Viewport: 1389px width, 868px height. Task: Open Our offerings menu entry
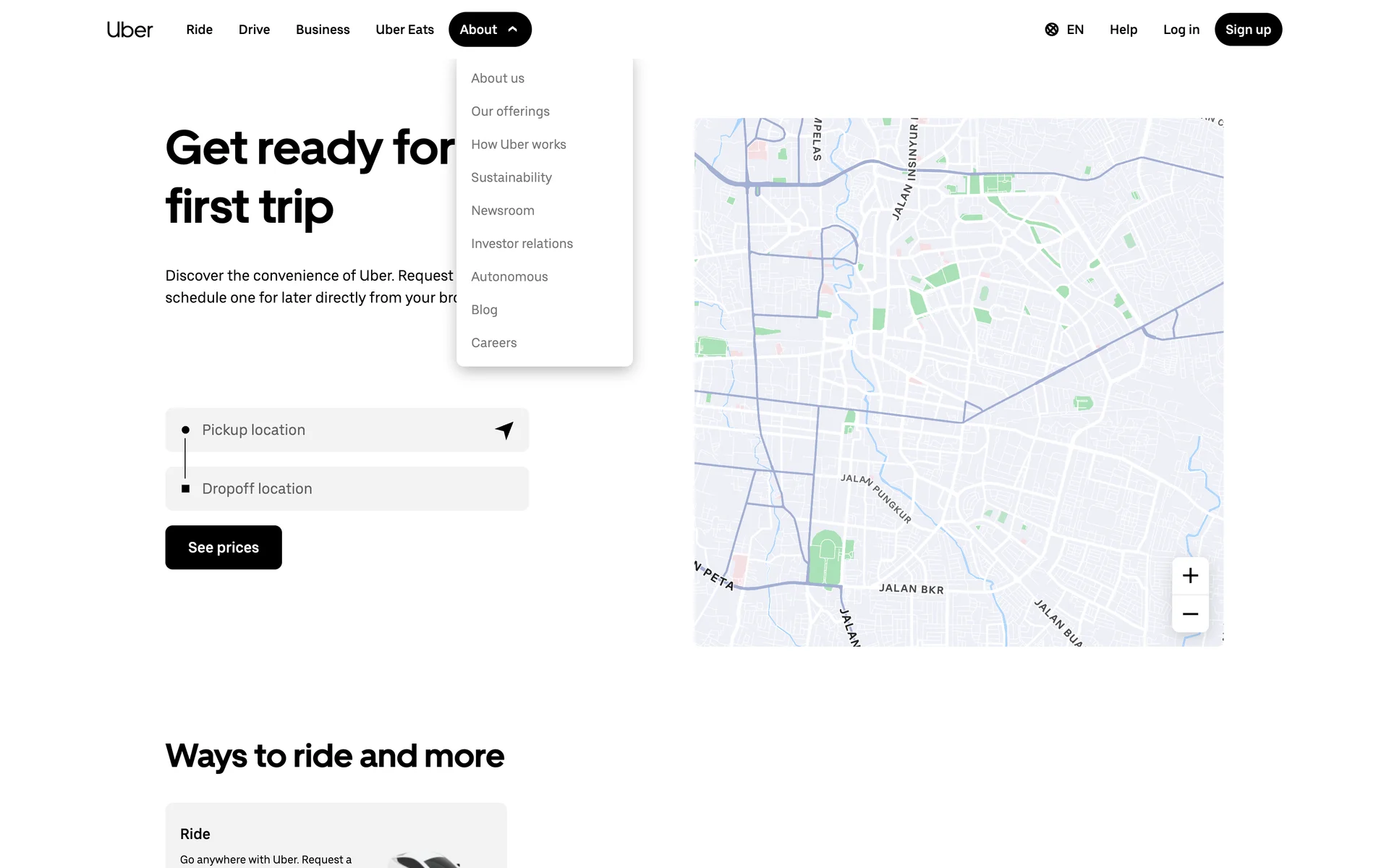pos(510,111)
